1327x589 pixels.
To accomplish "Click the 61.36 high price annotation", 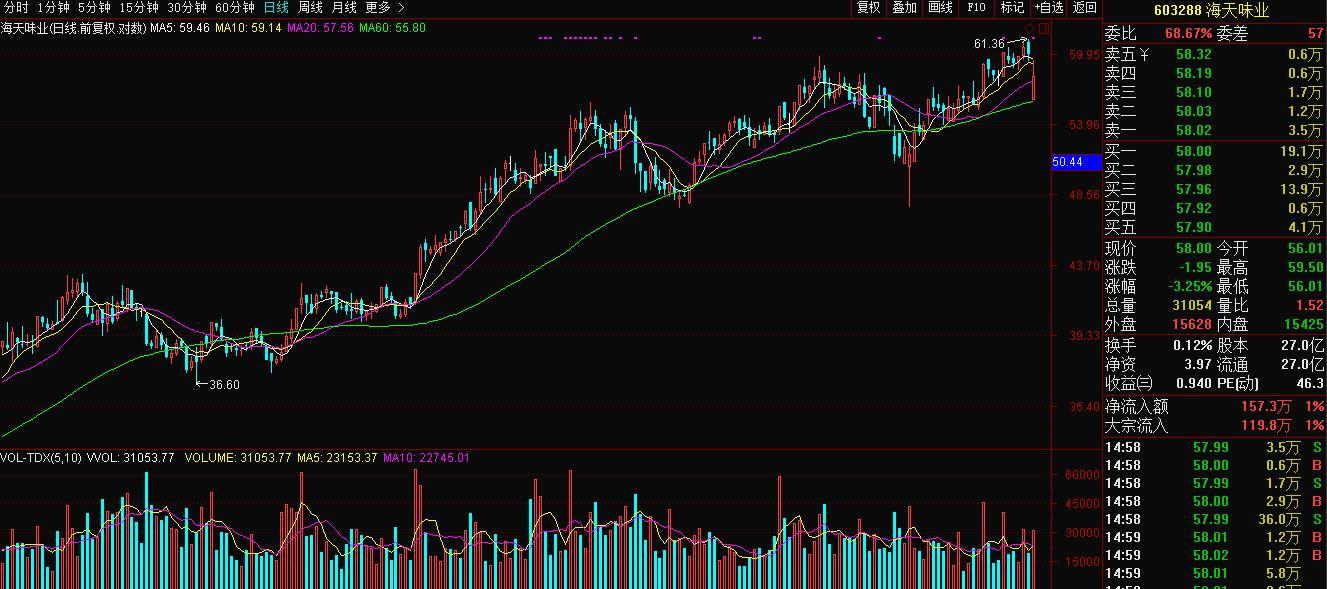I will (x=988, y=44).
